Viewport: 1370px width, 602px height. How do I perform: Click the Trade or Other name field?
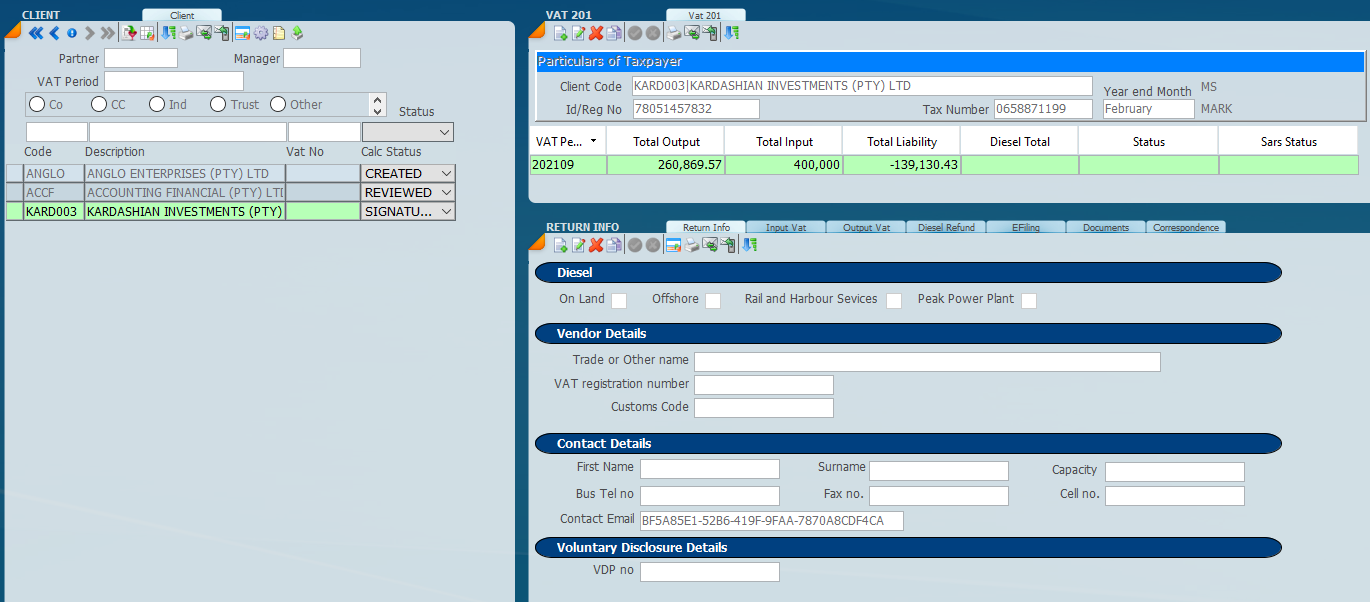pos(927,362)
